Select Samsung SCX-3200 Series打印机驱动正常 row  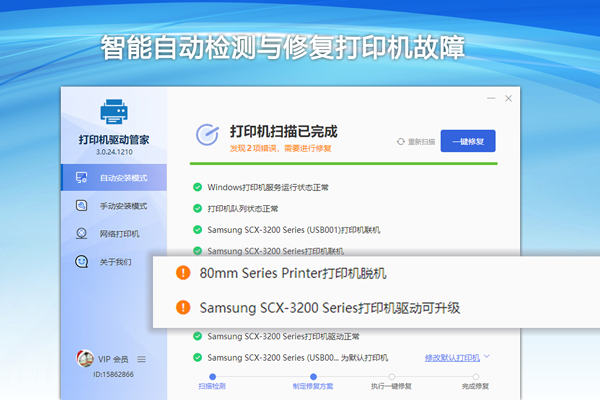[x=276, y=336]
